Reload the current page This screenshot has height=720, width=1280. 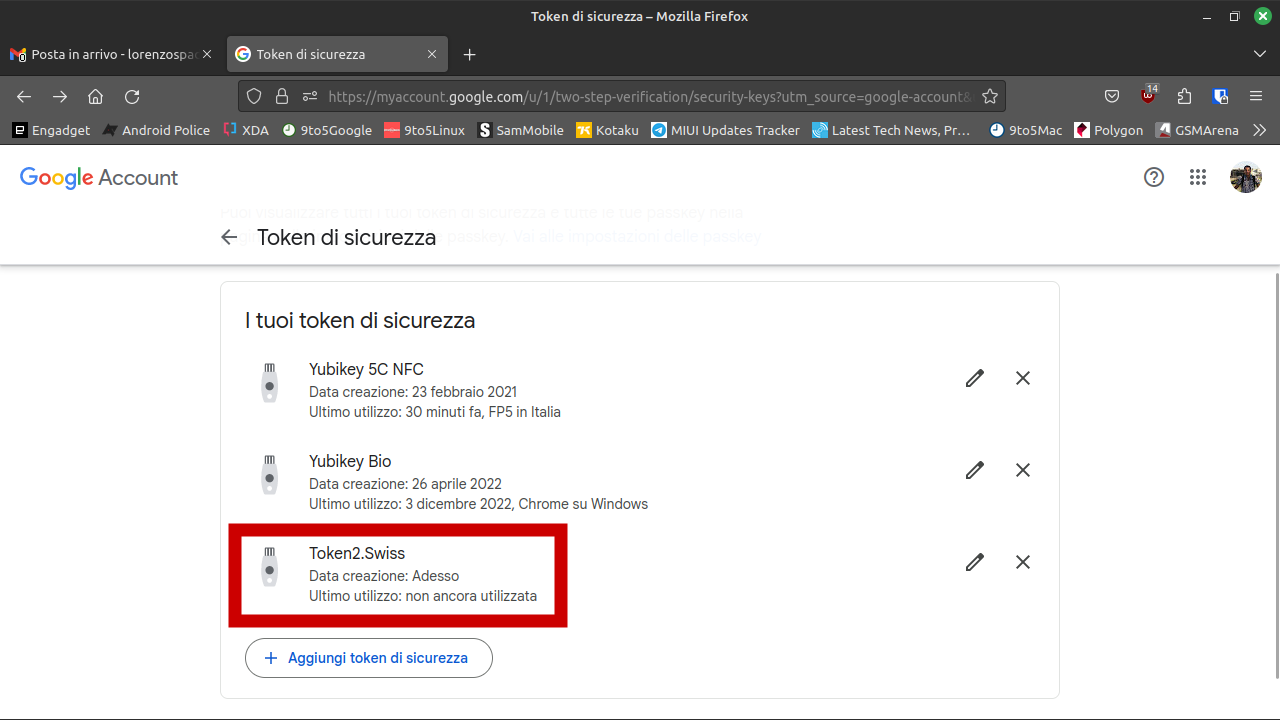[132, 96]
